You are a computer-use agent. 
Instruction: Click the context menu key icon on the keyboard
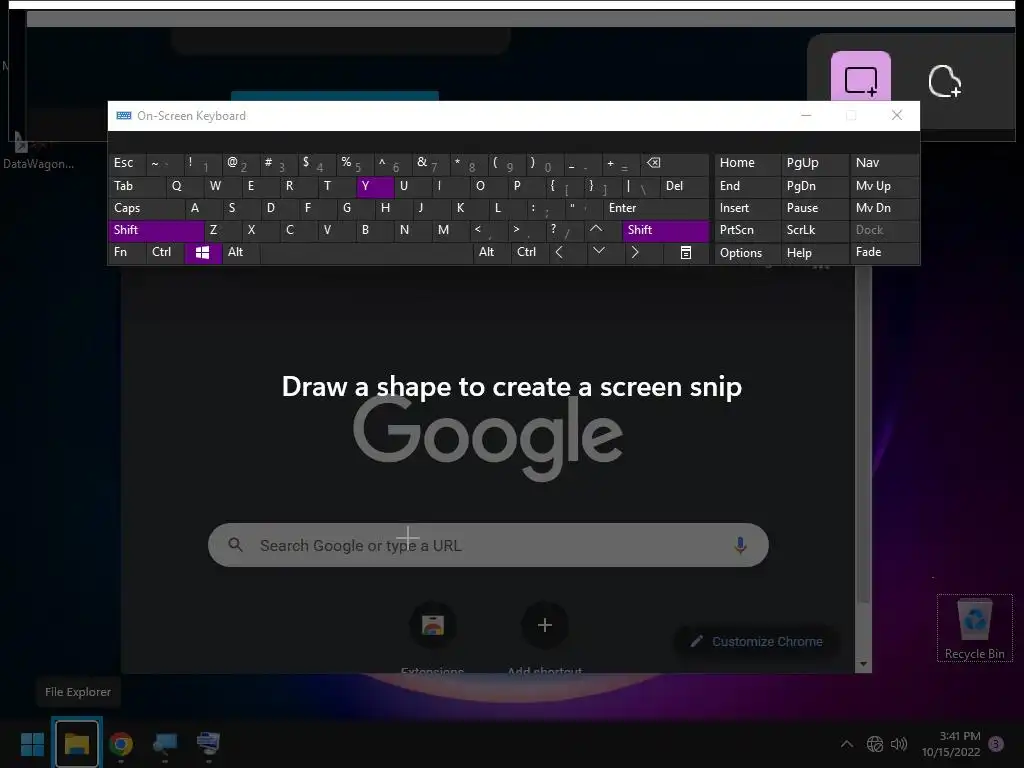point(686,253)
